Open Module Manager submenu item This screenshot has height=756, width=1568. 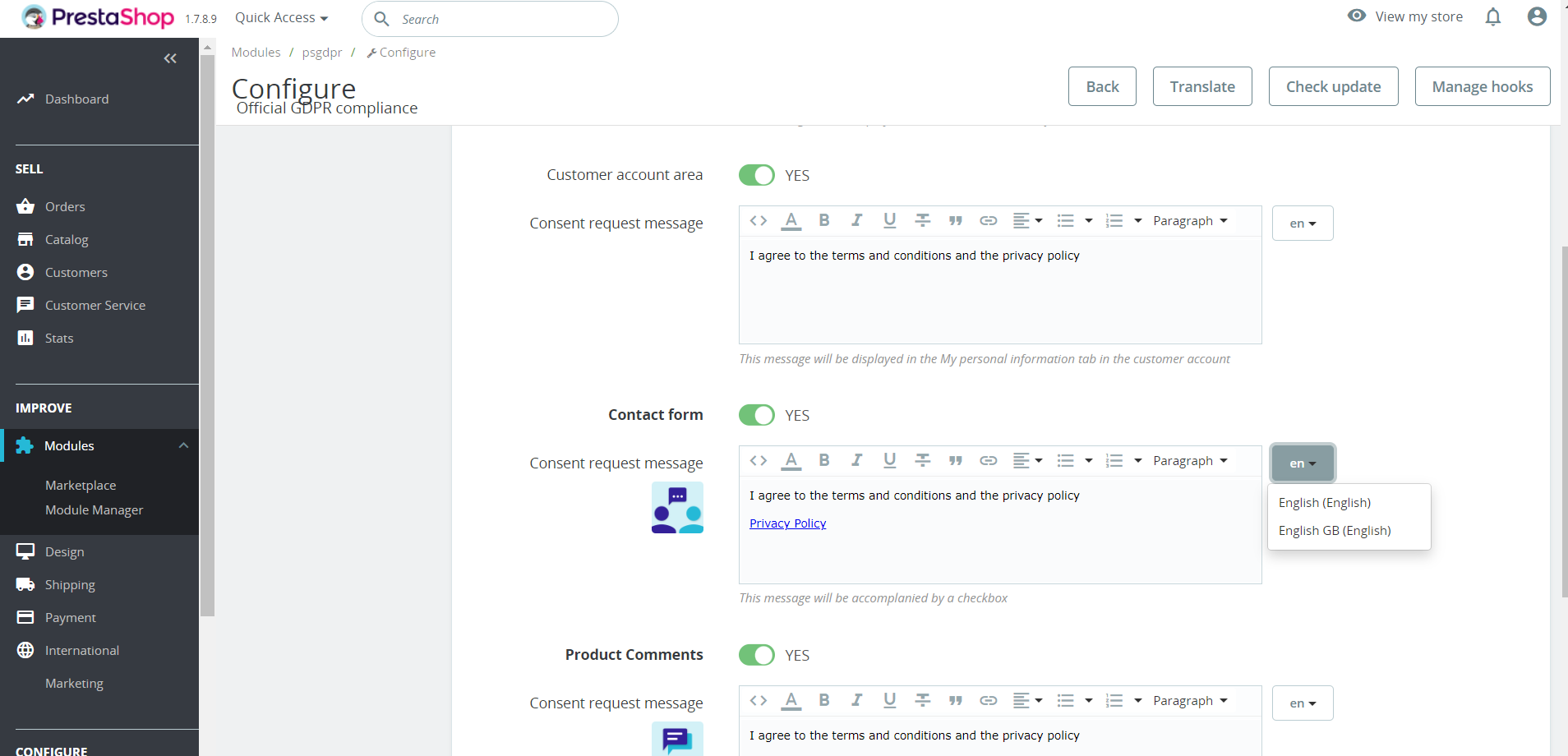pyautogui.click(x=94, y=509)
